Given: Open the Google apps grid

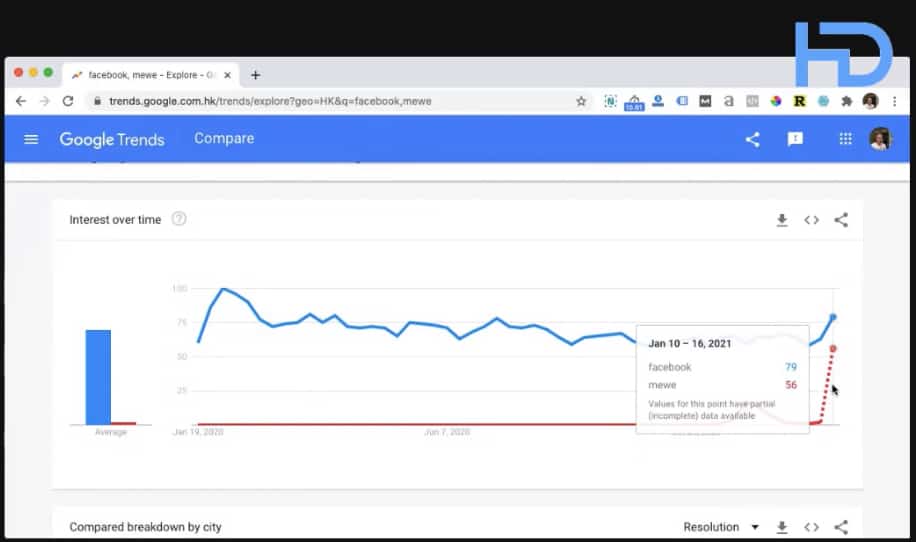Looking at the screenshot, I should [846, 139].
